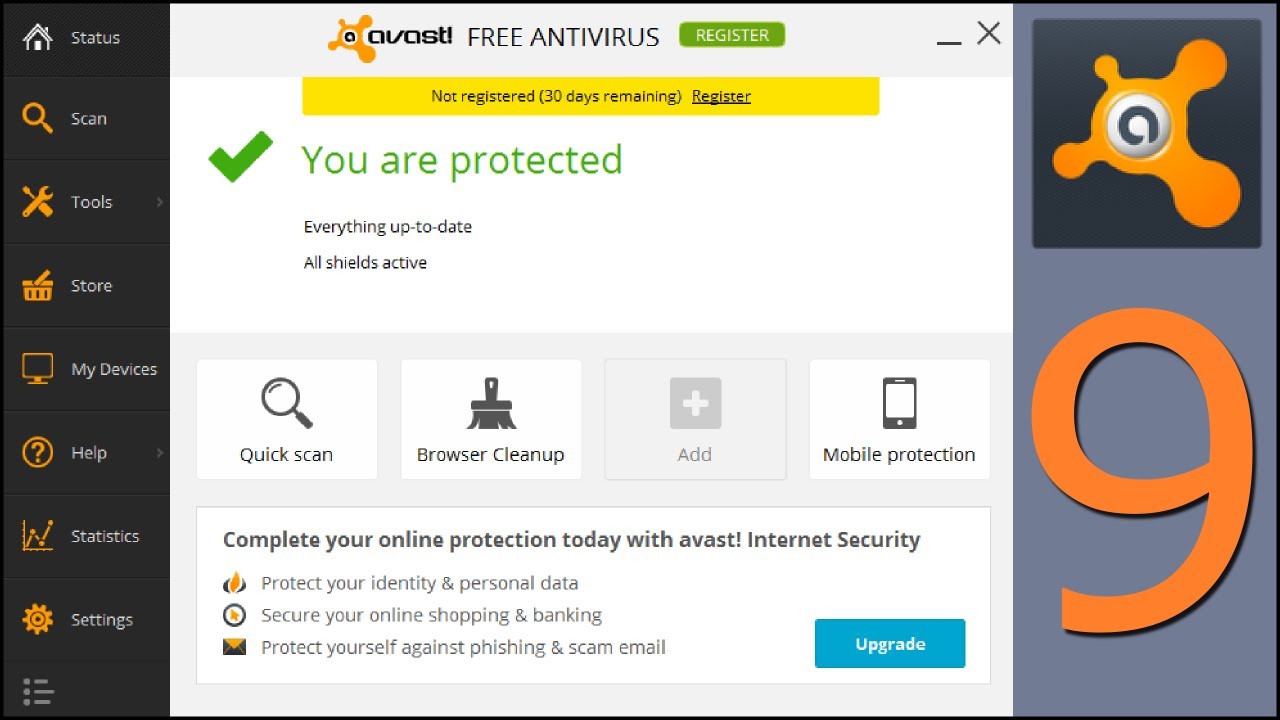Open the Mobile protection tile
This screenshot has width=1280, height=720.
tap(899, 420)
